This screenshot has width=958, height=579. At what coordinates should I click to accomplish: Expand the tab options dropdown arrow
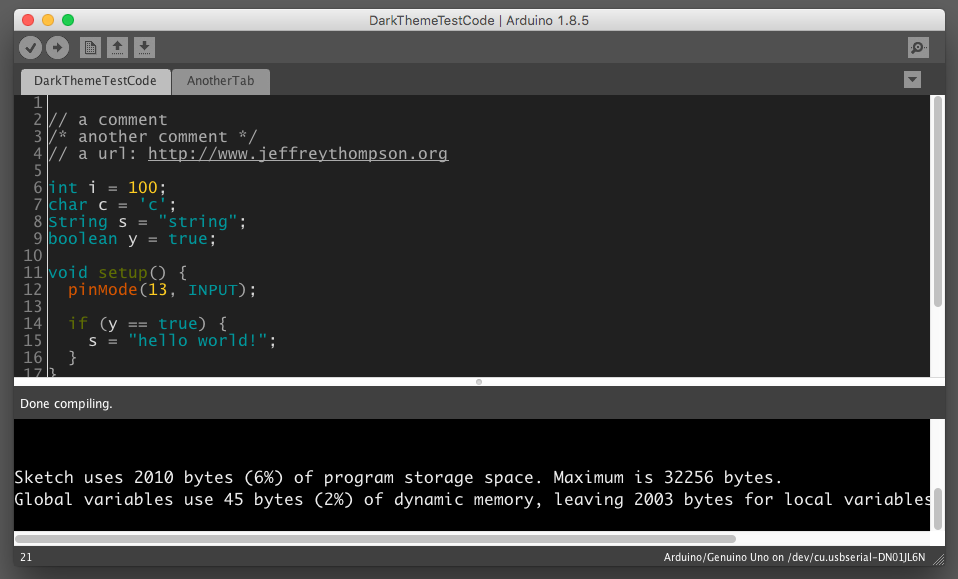[x=912, y=80]
